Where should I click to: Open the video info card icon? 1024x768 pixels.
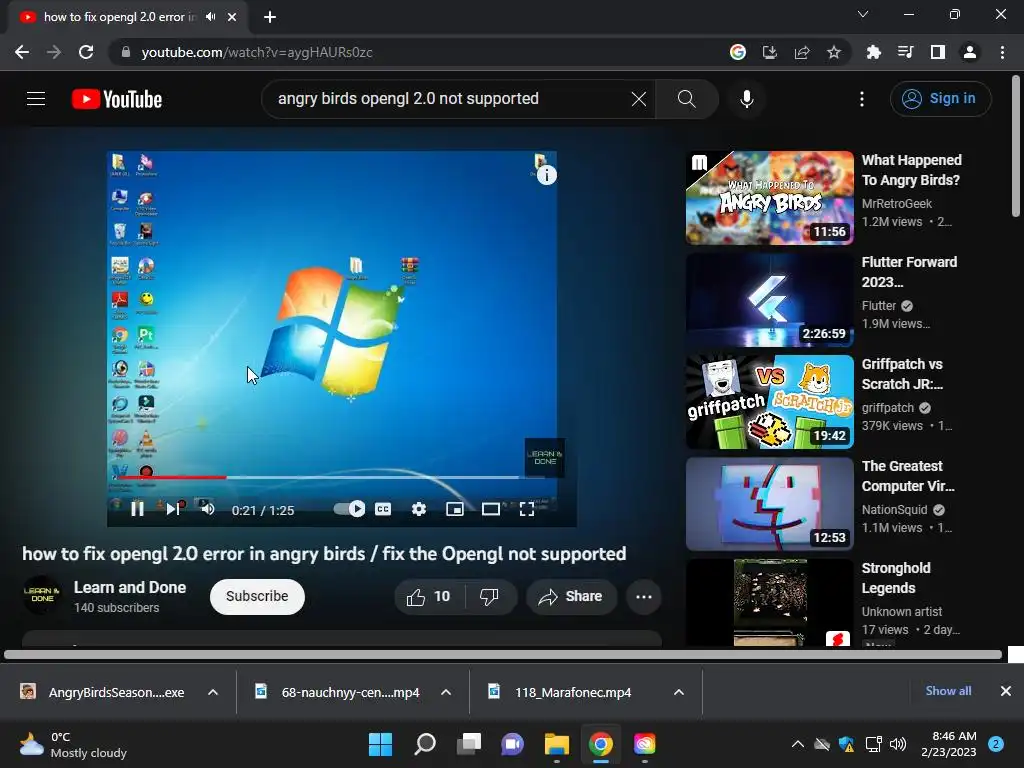click(x=547, y=175)
